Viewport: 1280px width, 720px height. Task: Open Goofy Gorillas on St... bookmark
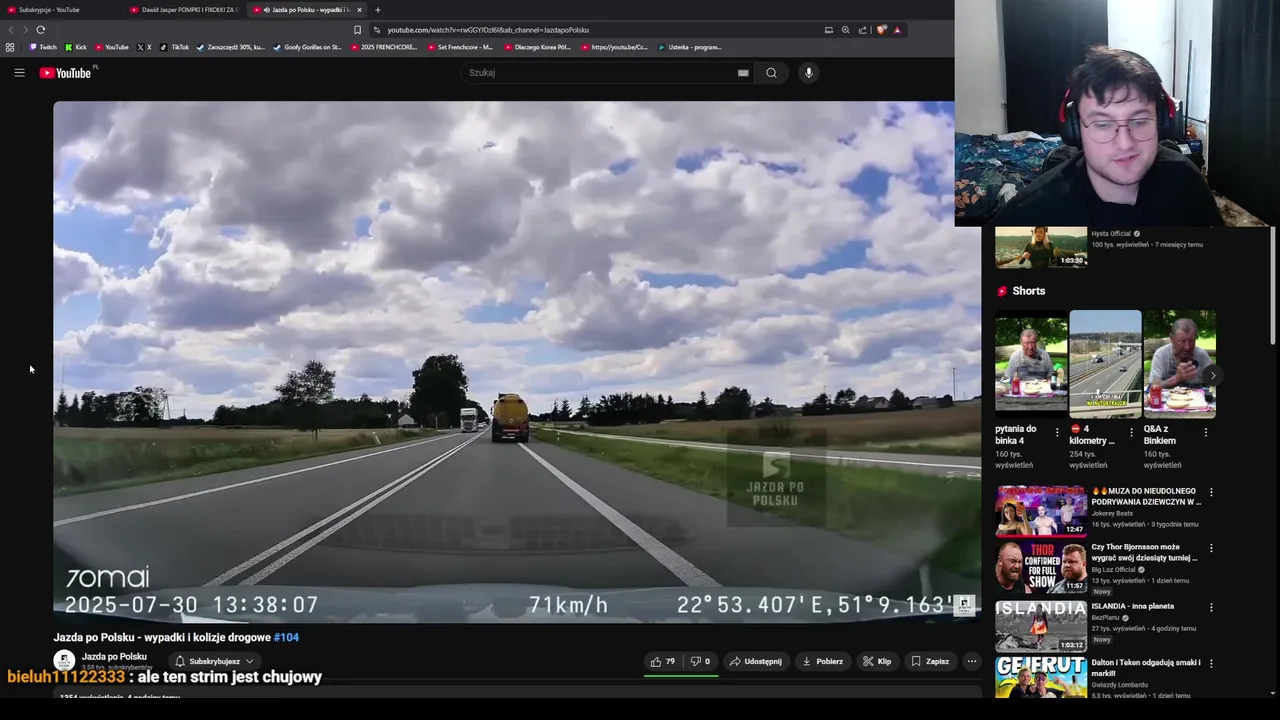[308, 47]
